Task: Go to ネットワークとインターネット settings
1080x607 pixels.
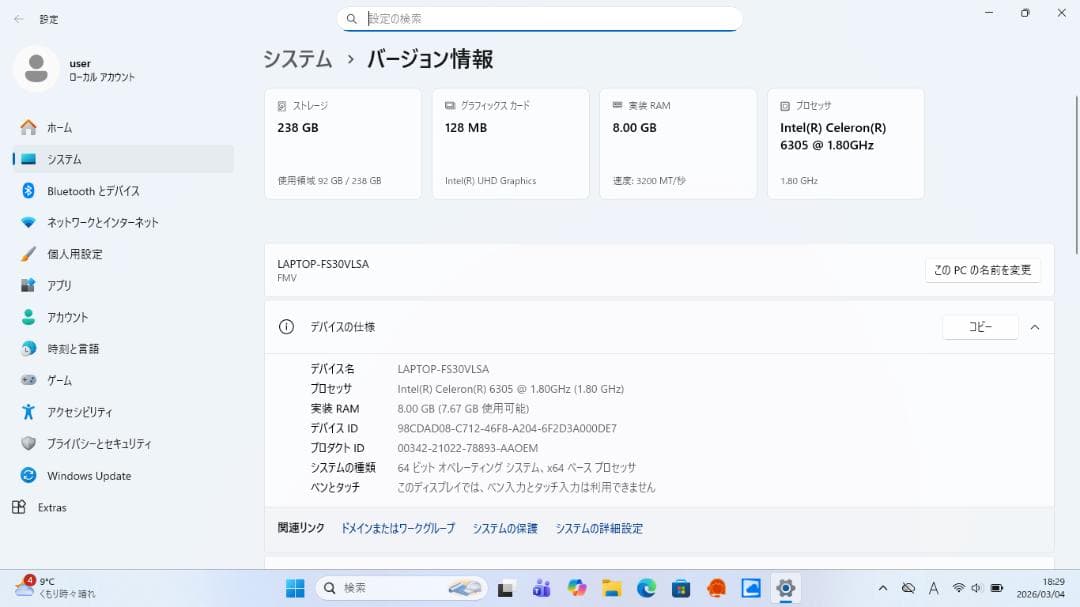Action: 123,223
